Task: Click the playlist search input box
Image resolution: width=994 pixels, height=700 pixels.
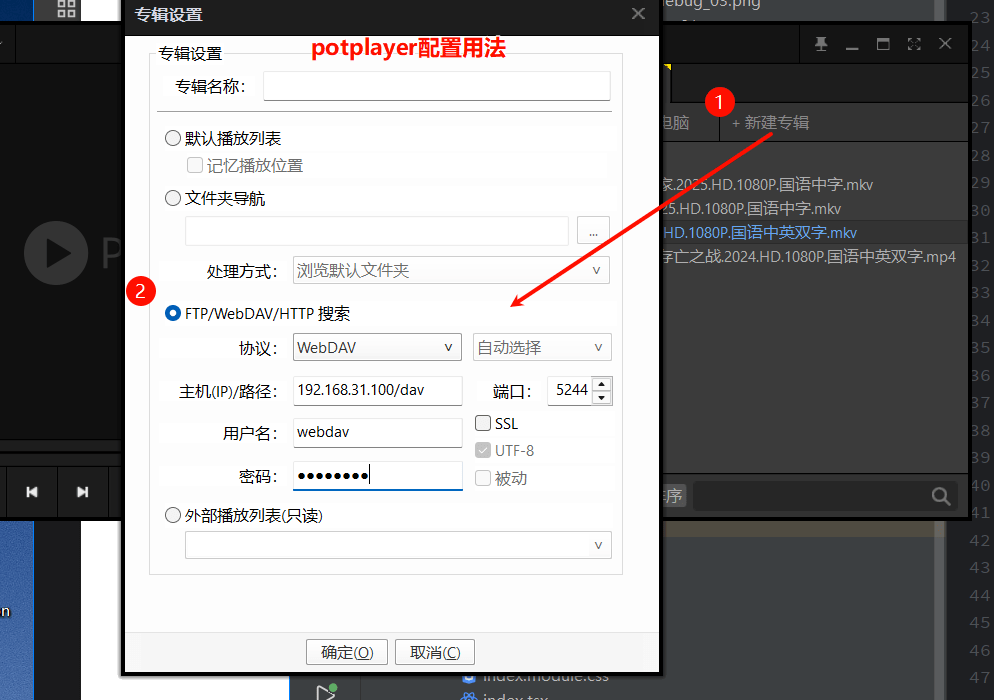Action: (811, 496)
